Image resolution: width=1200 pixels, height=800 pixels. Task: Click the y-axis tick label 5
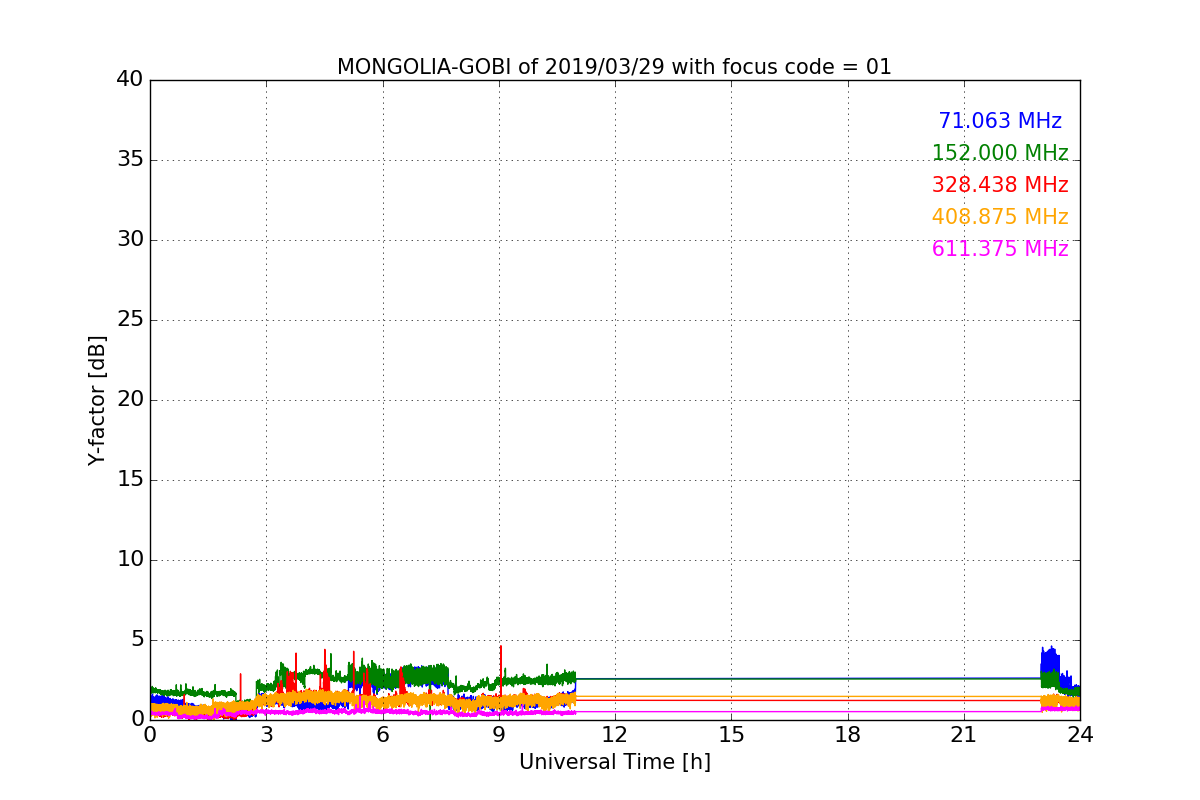[x=137, y=640]
